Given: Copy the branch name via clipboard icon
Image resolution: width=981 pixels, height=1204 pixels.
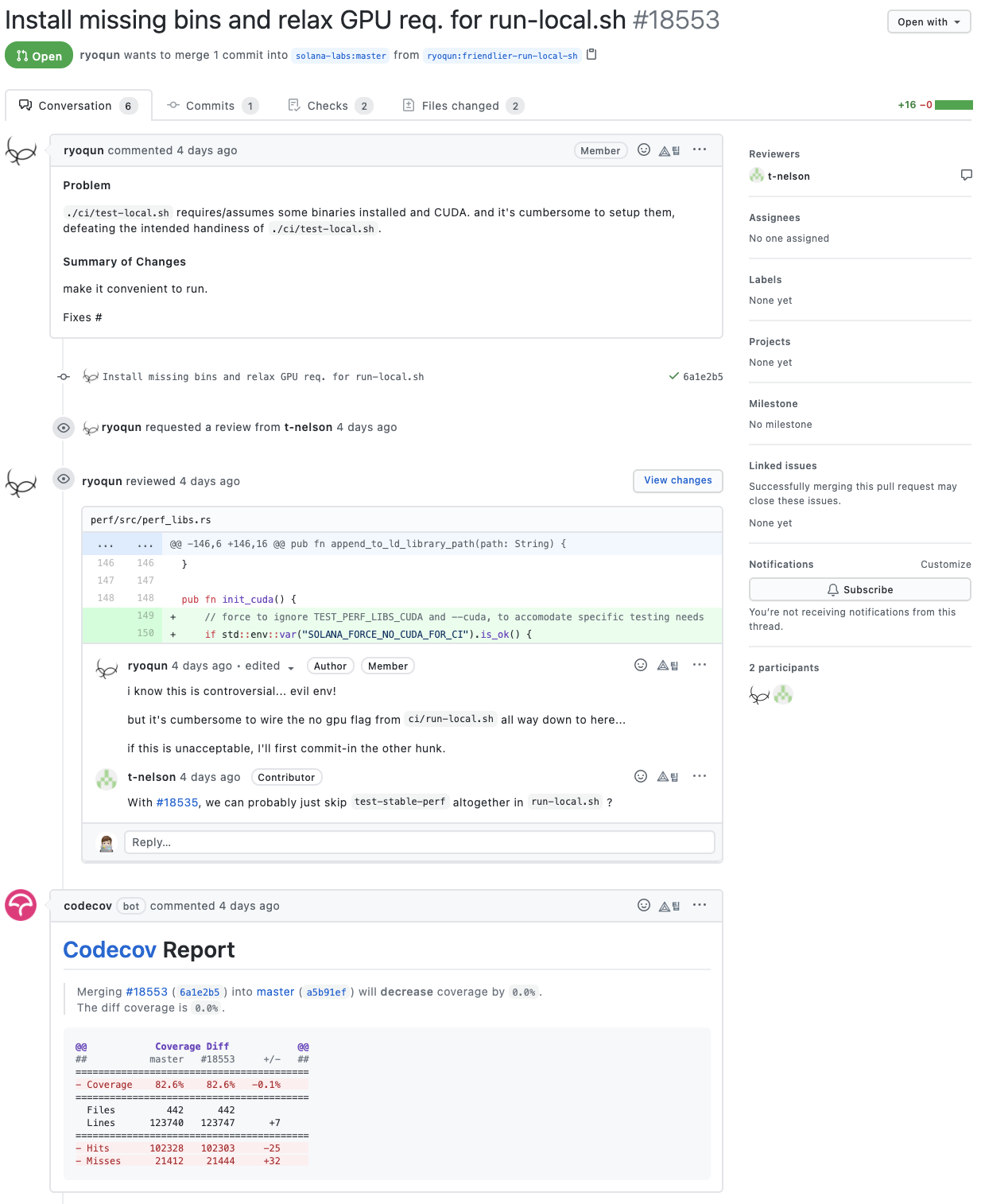Looking at the screenshot, I should pyautogui.click(x=591, y=55).
